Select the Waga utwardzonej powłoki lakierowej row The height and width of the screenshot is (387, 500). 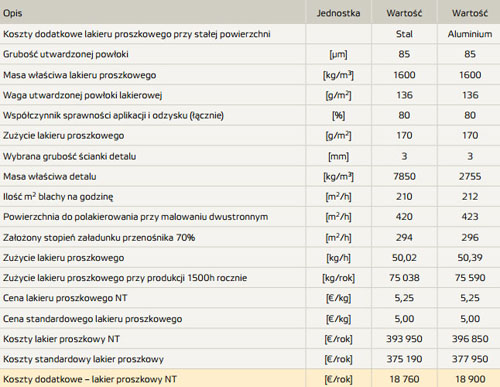click(250, 95)
